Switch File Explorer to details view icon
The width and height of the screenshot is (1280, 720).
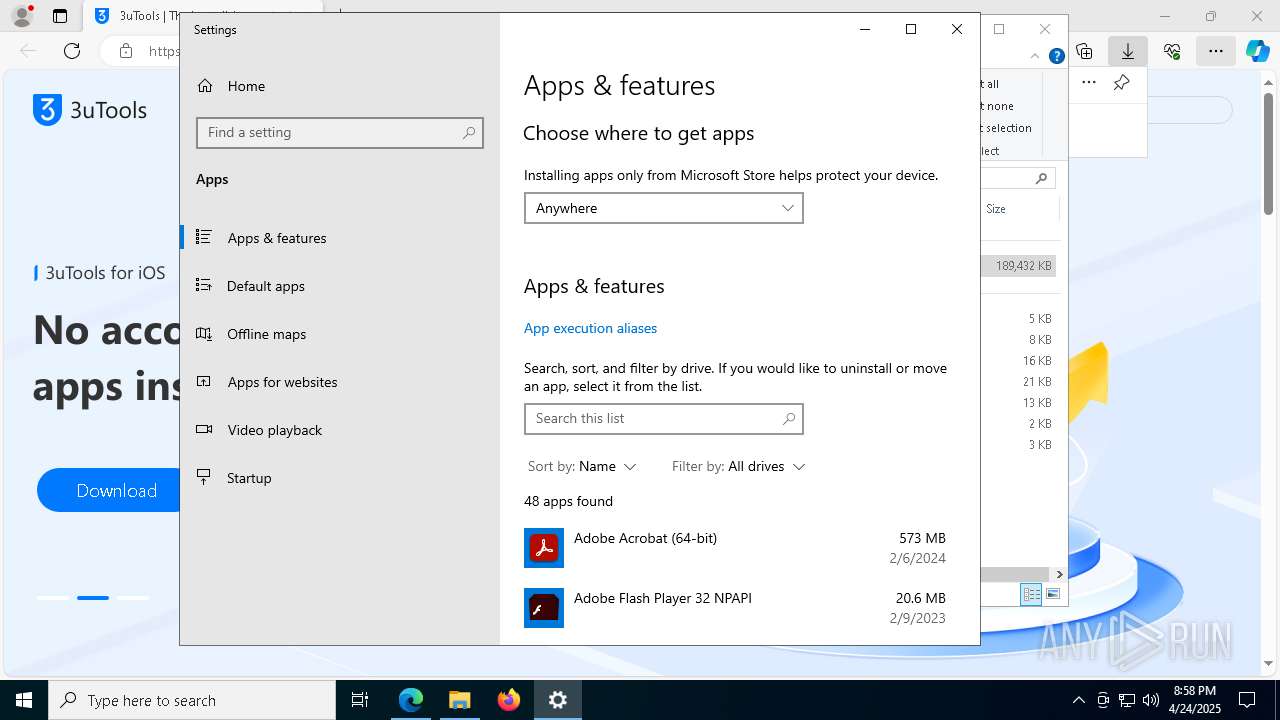pos(1031,594)
